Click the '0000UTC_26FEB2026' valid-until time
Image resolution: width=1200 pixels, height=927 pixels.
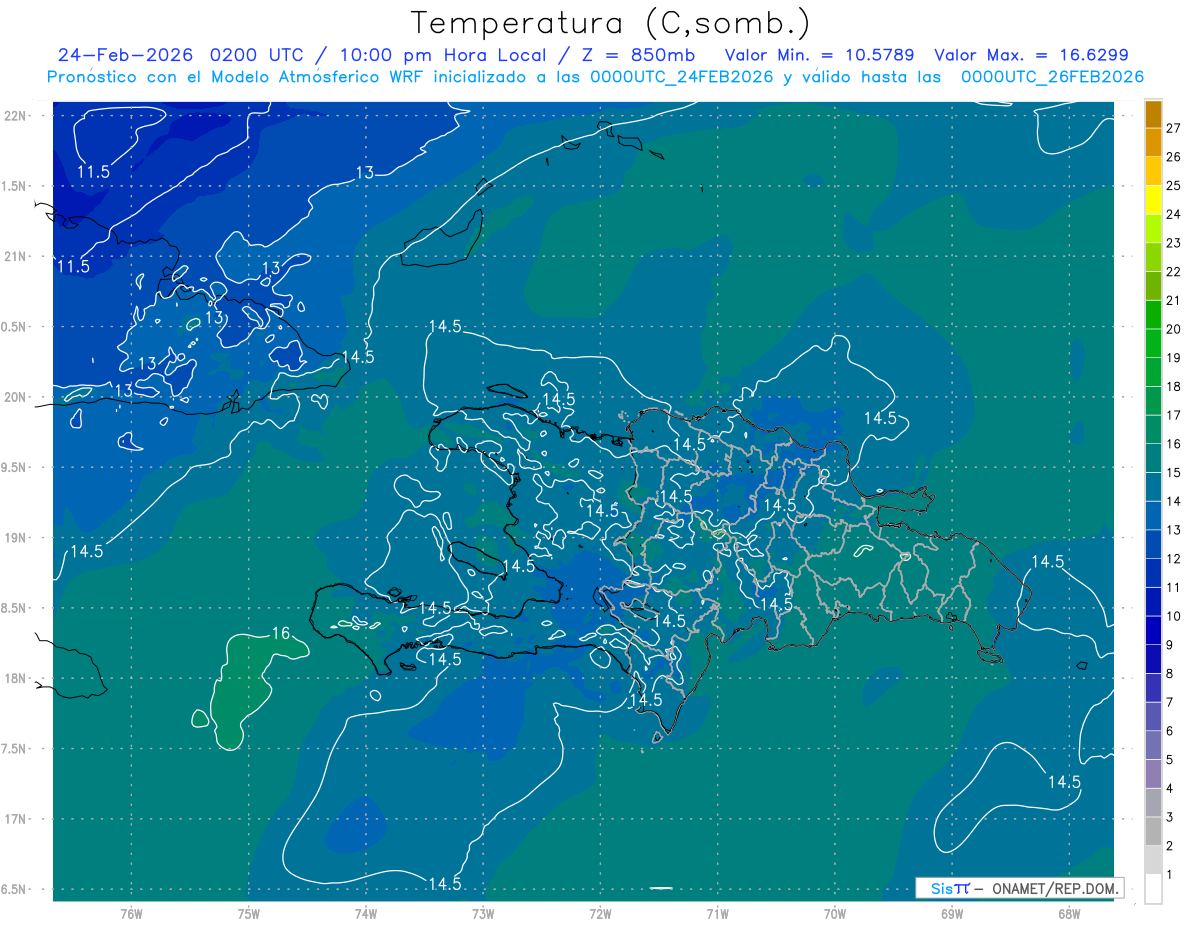coord(1052,77)
